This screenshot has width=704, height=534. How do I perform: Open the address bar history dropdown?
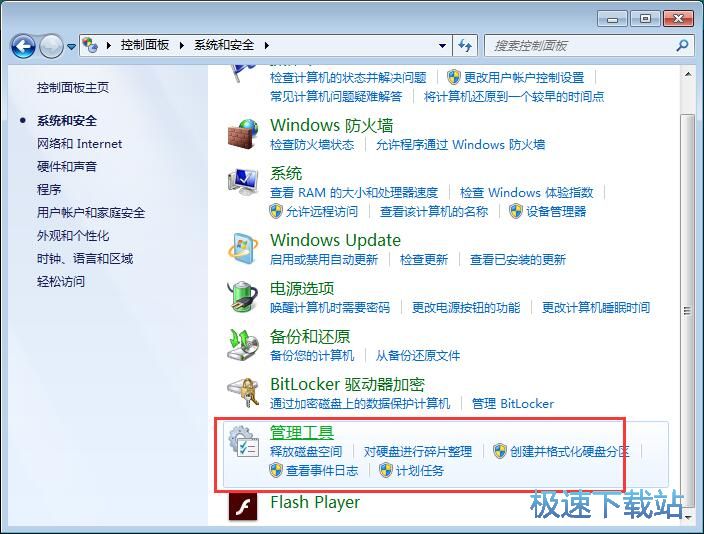click(442, 45)
